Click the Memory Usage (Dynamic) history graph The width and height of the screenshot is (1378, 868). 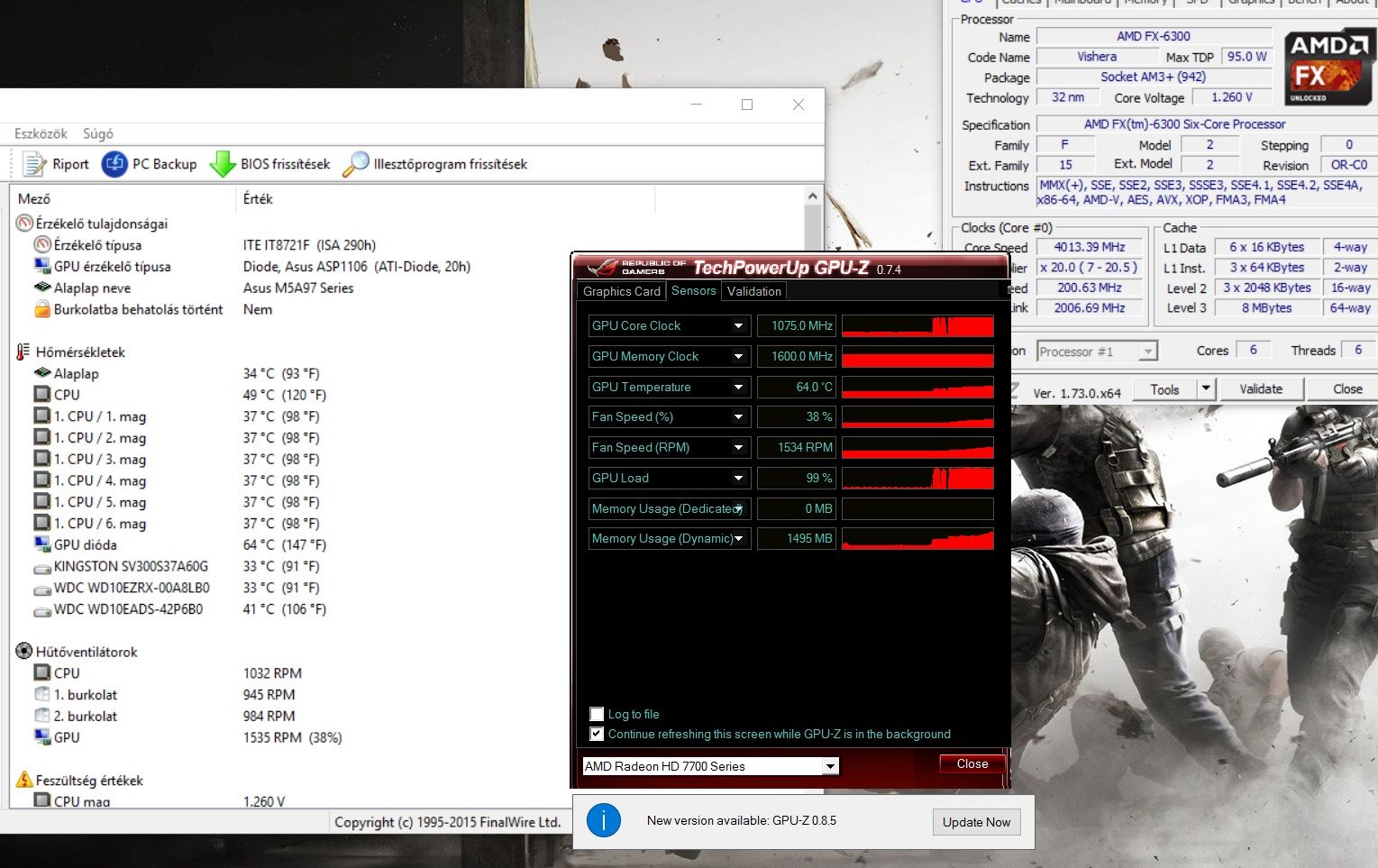(917, 538)
